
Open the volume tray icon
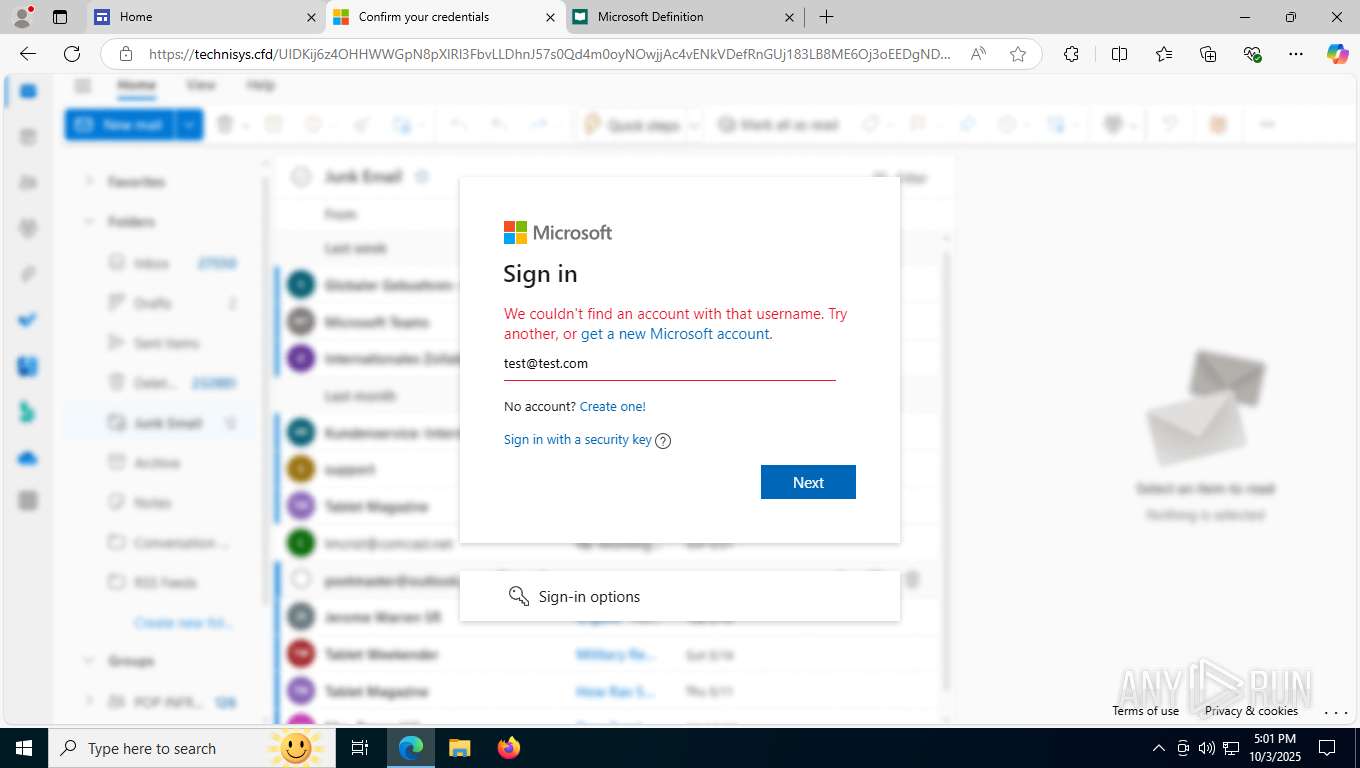point(1207,748)
